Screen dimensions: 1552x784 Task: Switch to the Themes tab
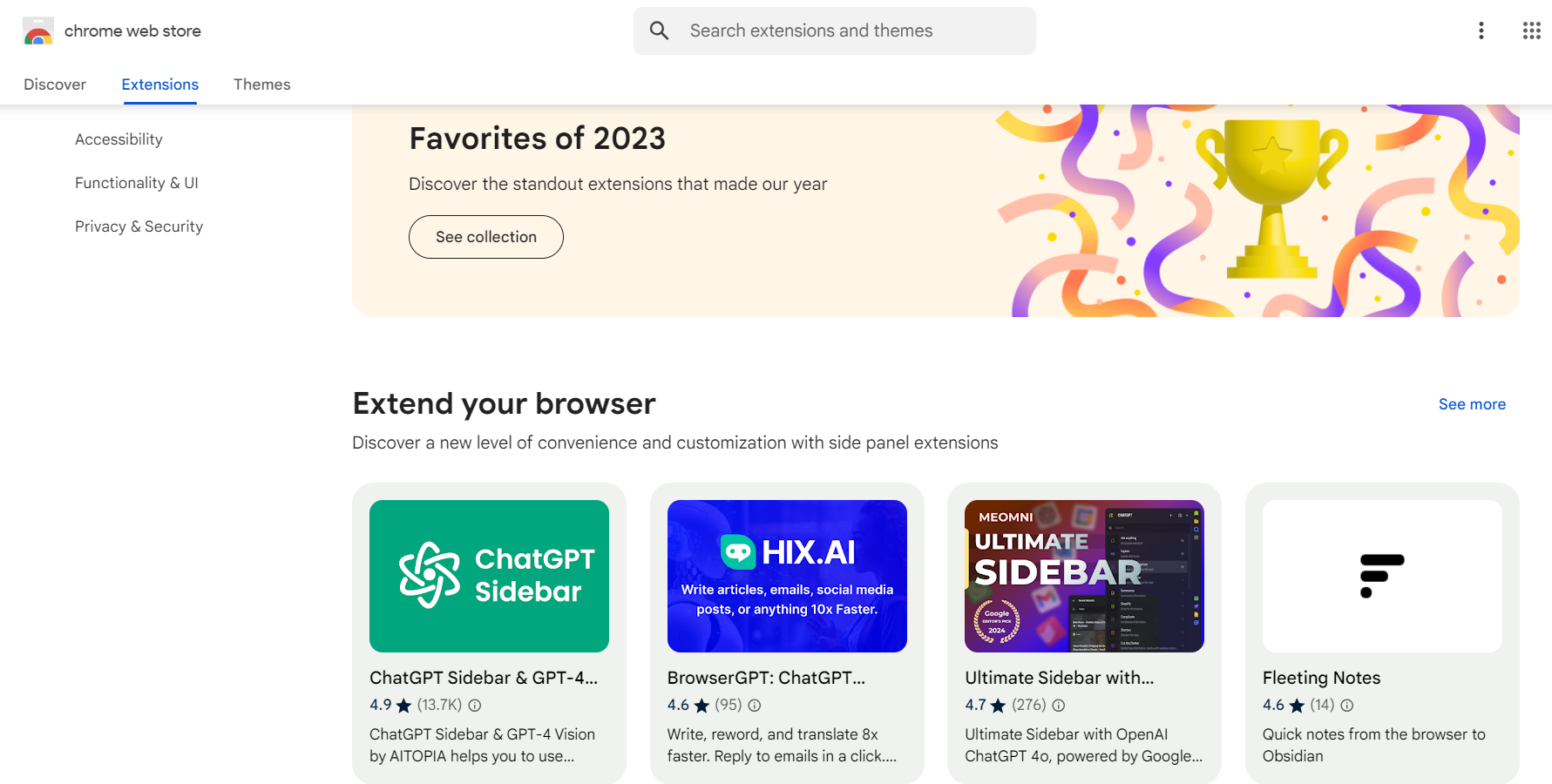tap(261, 84)
